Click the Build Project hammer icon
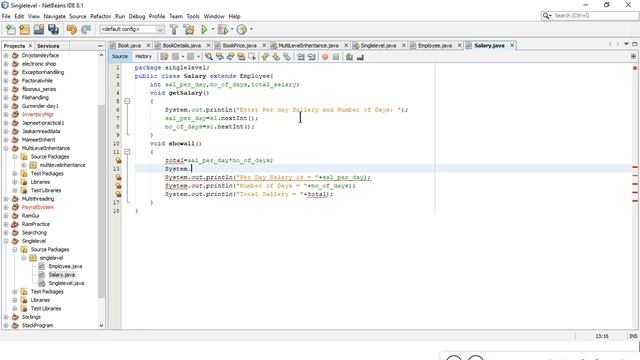Viewport: 640px width, 360px height. [x=174, y=29]
